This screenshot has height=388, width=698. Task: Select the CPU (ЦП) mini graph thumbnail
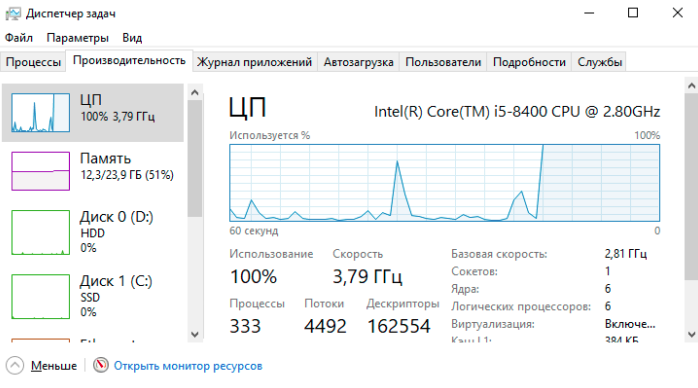coord(41,113)
